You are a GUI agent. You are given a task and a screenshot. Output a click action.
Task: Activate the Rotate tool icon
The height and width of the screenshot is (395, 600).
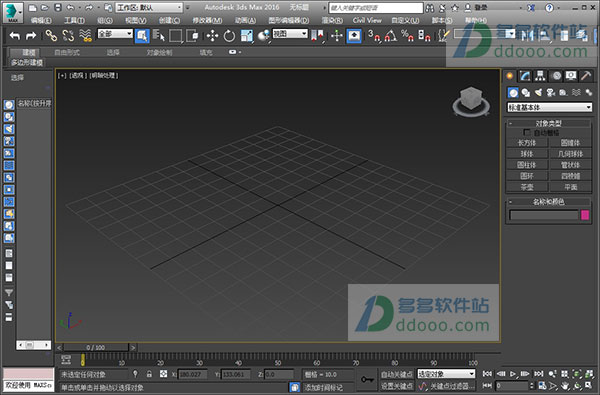(229, 36)
